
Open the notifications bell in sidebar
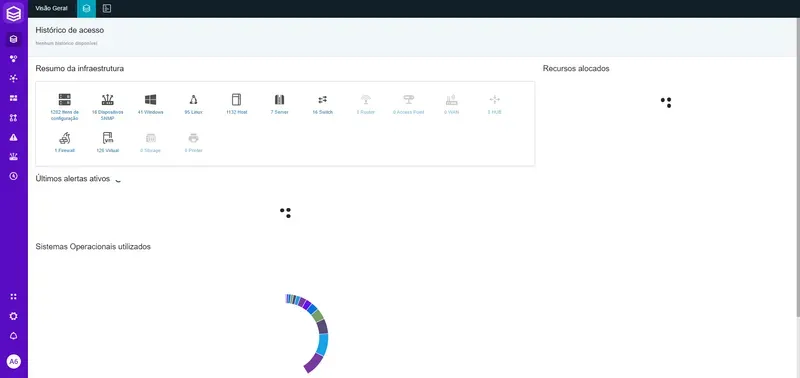pyautogui.click(x=14, y=336)
